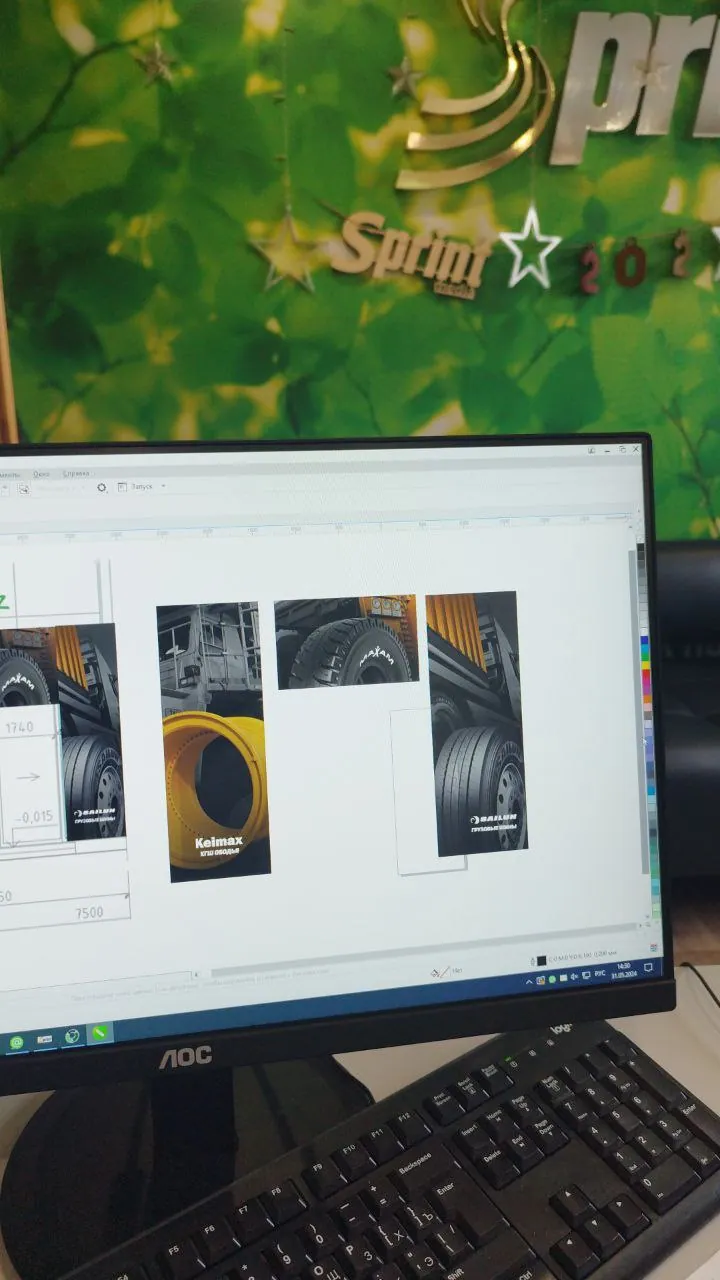This screenshot has height=1280, width=720.
Task: Select the tall Sailun tire banner at right
Action: (x=477, y=723)
